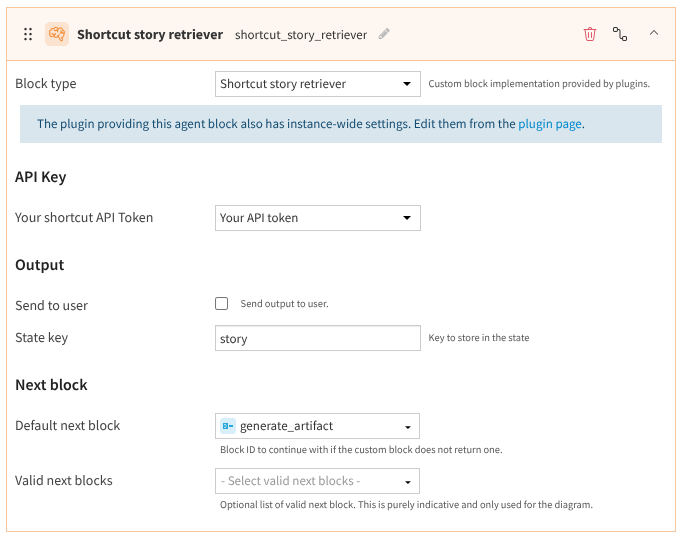This screenshot has width=684, height=540.
Task: Click the shortcut_story_retriever block ID text
Action: coord(300,35)
